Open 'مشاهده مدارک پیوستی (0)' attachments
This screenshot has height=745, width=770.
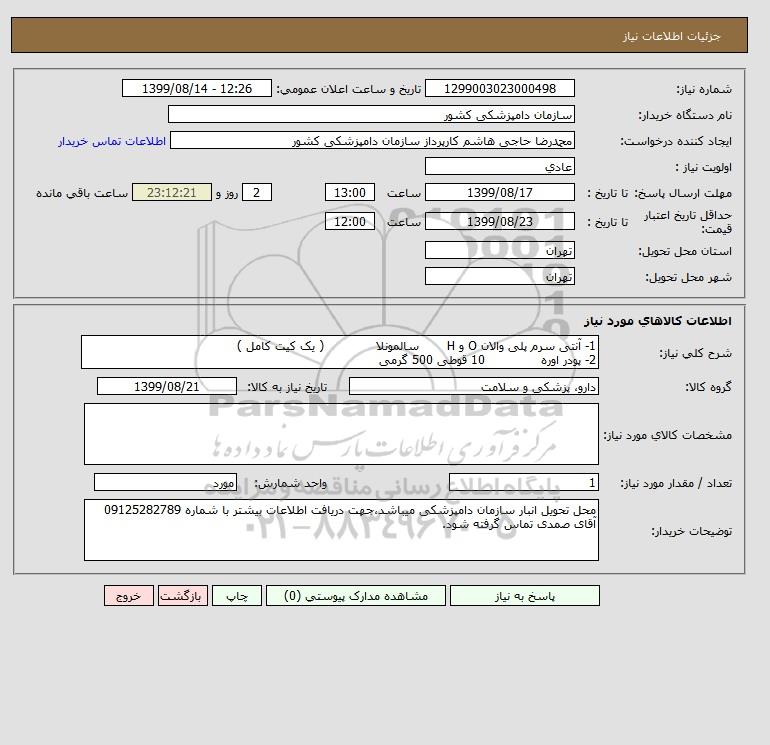(356, 596)
